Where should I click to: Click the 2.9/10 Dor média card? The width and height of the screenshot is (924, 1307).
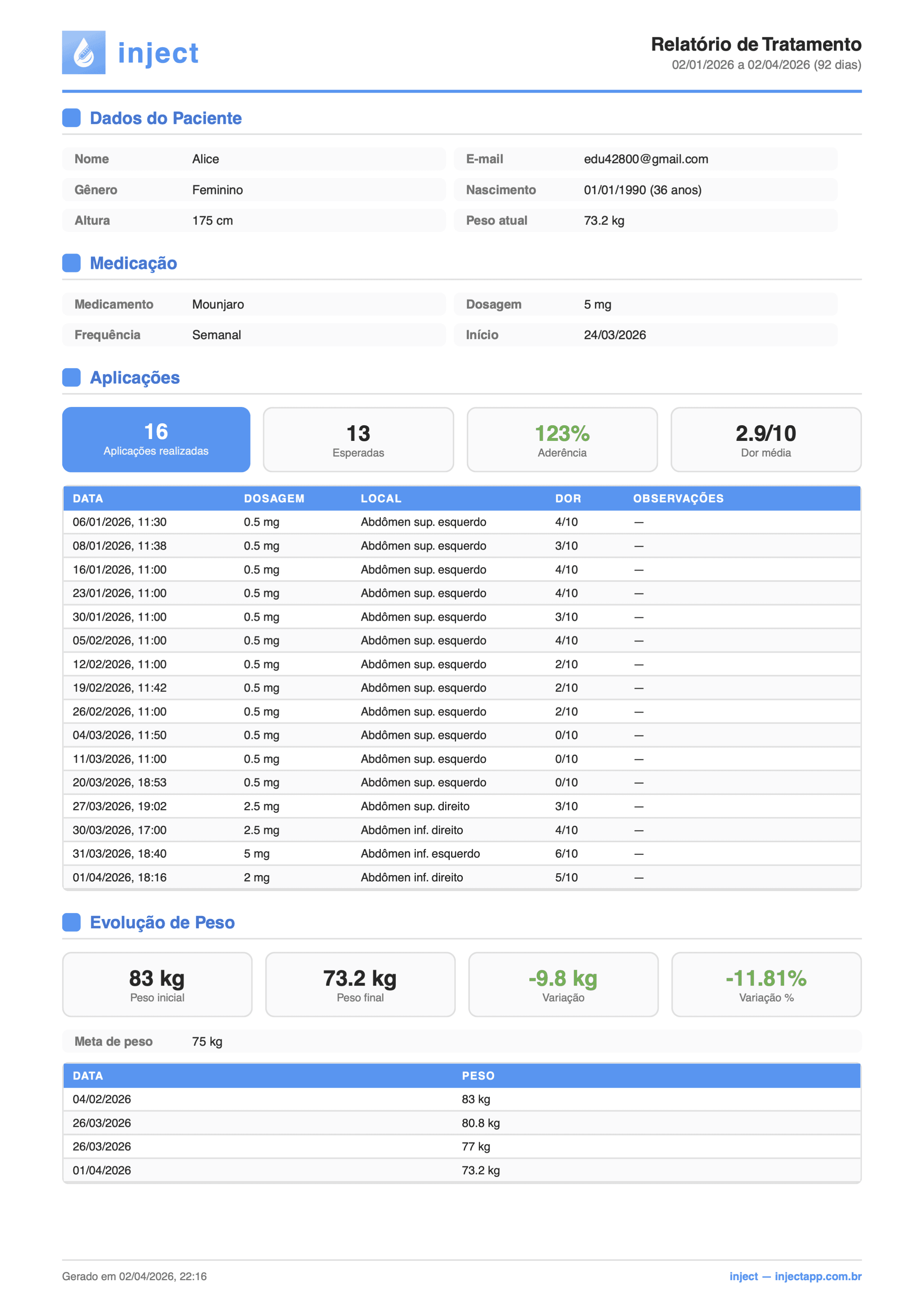coord(766,439)
